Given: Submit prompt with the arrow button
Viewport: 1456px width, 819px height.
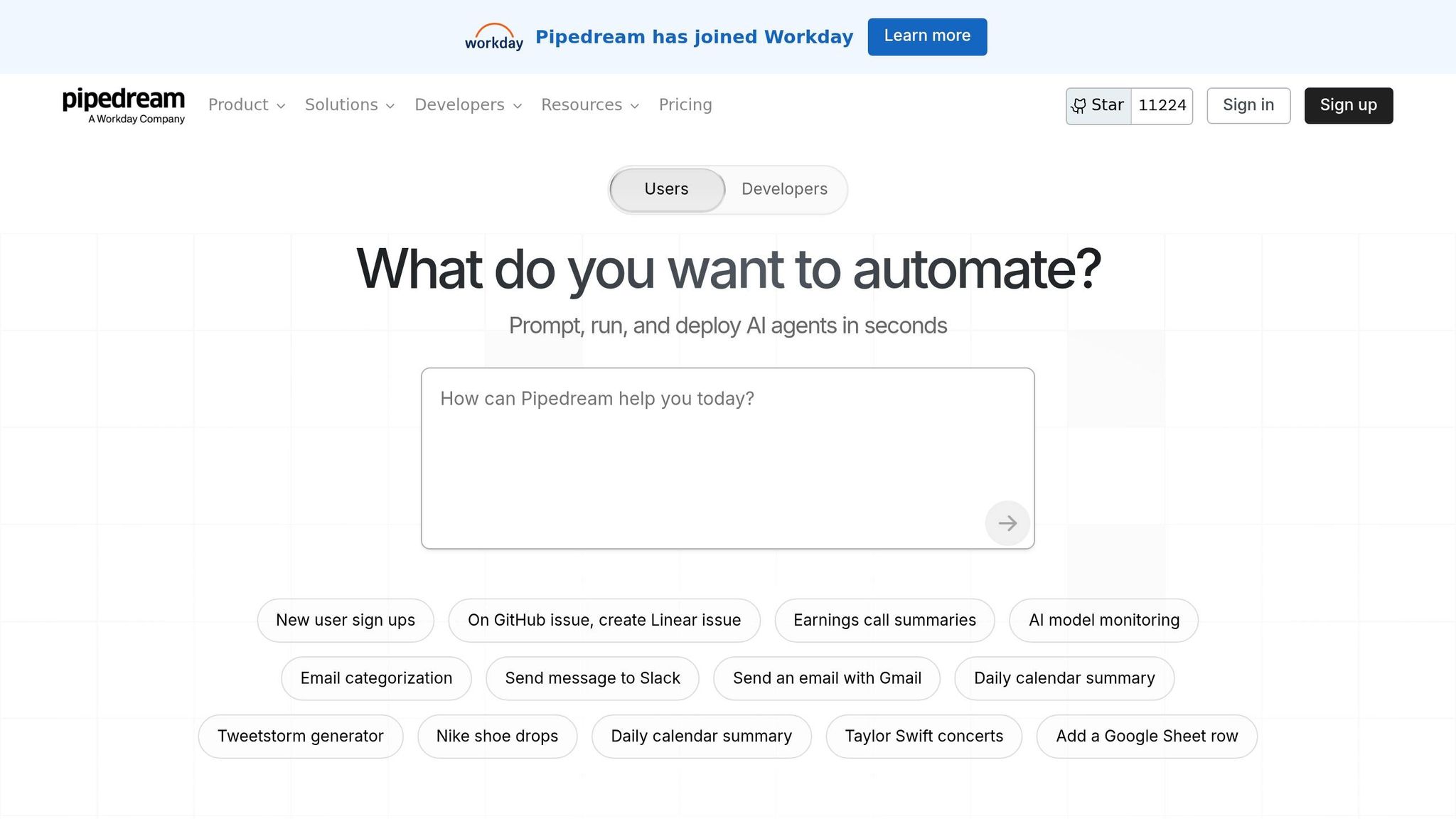Looking at the screenshot, I should click(1007, 523).
